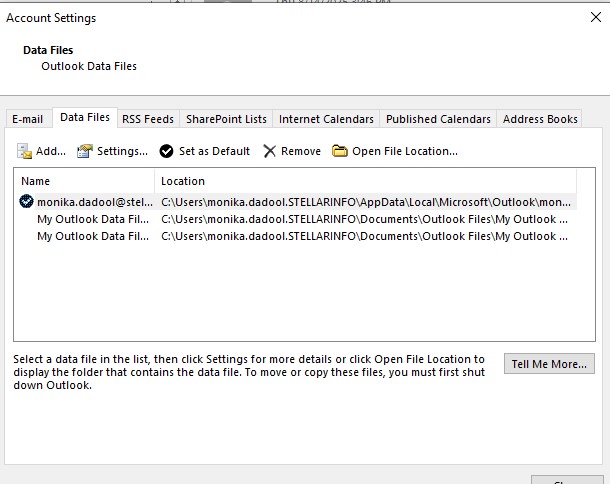Image resolution: width=610 pixels, height=484 pixels.
Task: Switch to the E-mail tab
Action: [x=27, y=119]
